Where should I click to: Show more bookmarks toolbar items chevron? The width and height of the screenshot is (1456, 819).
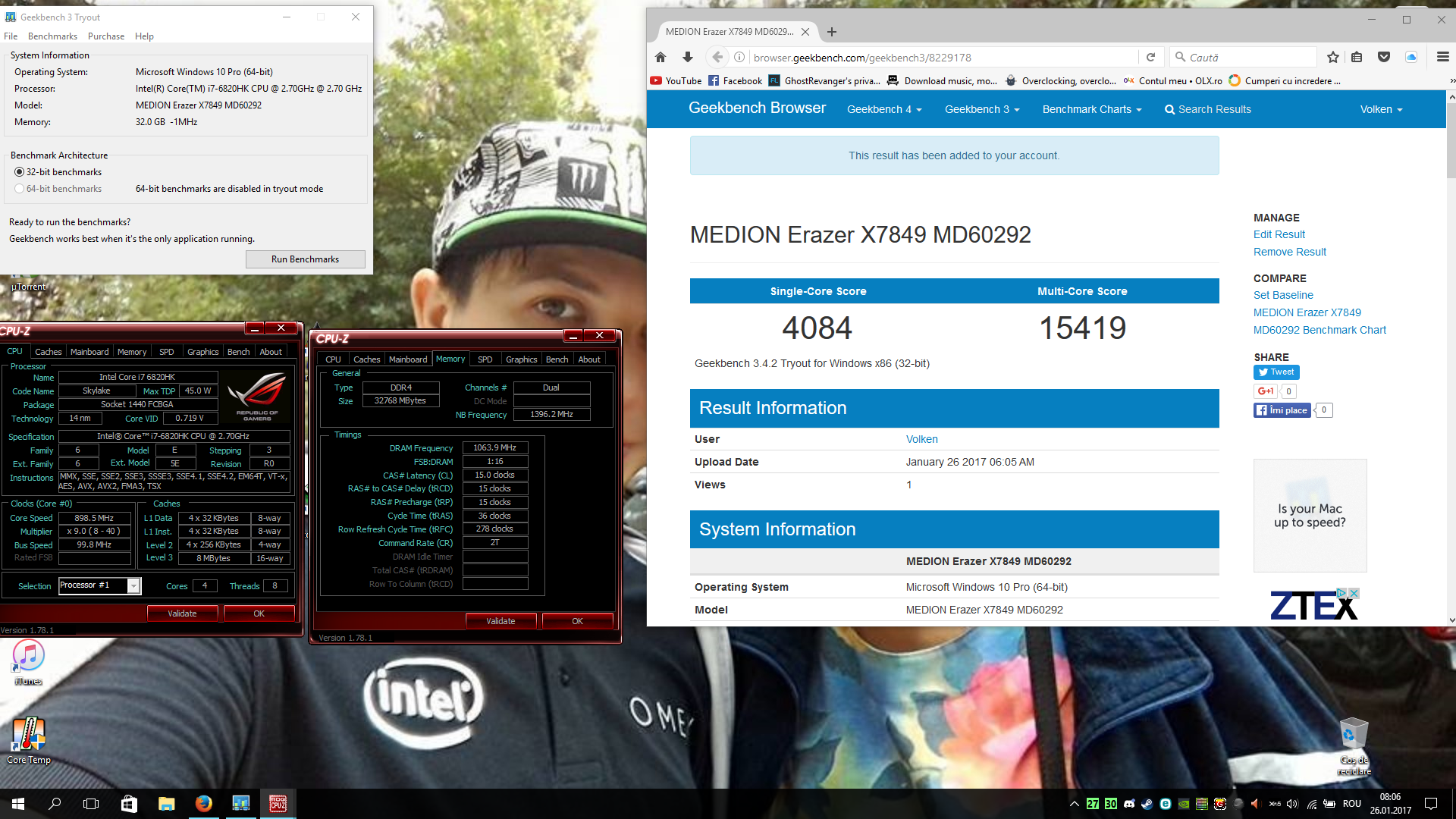(x=1451, y=81)
